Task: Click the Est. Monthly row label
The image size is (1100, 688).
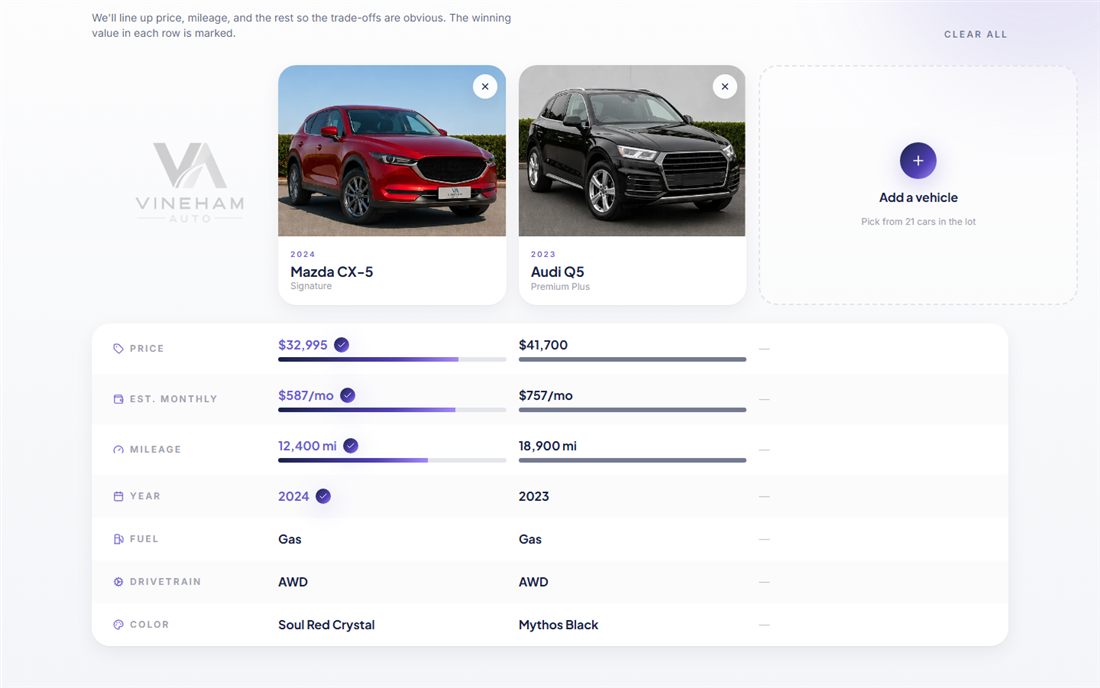Action: coord(173,399)
